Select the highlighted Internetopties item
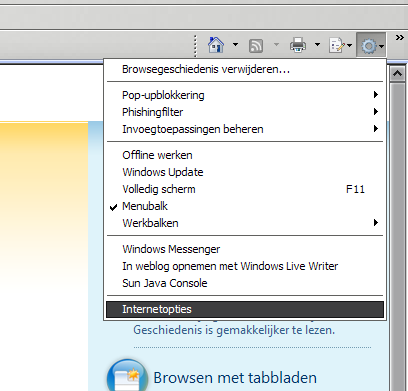Image resolution: width=408 pixels, height=391 pixels. 245,309
